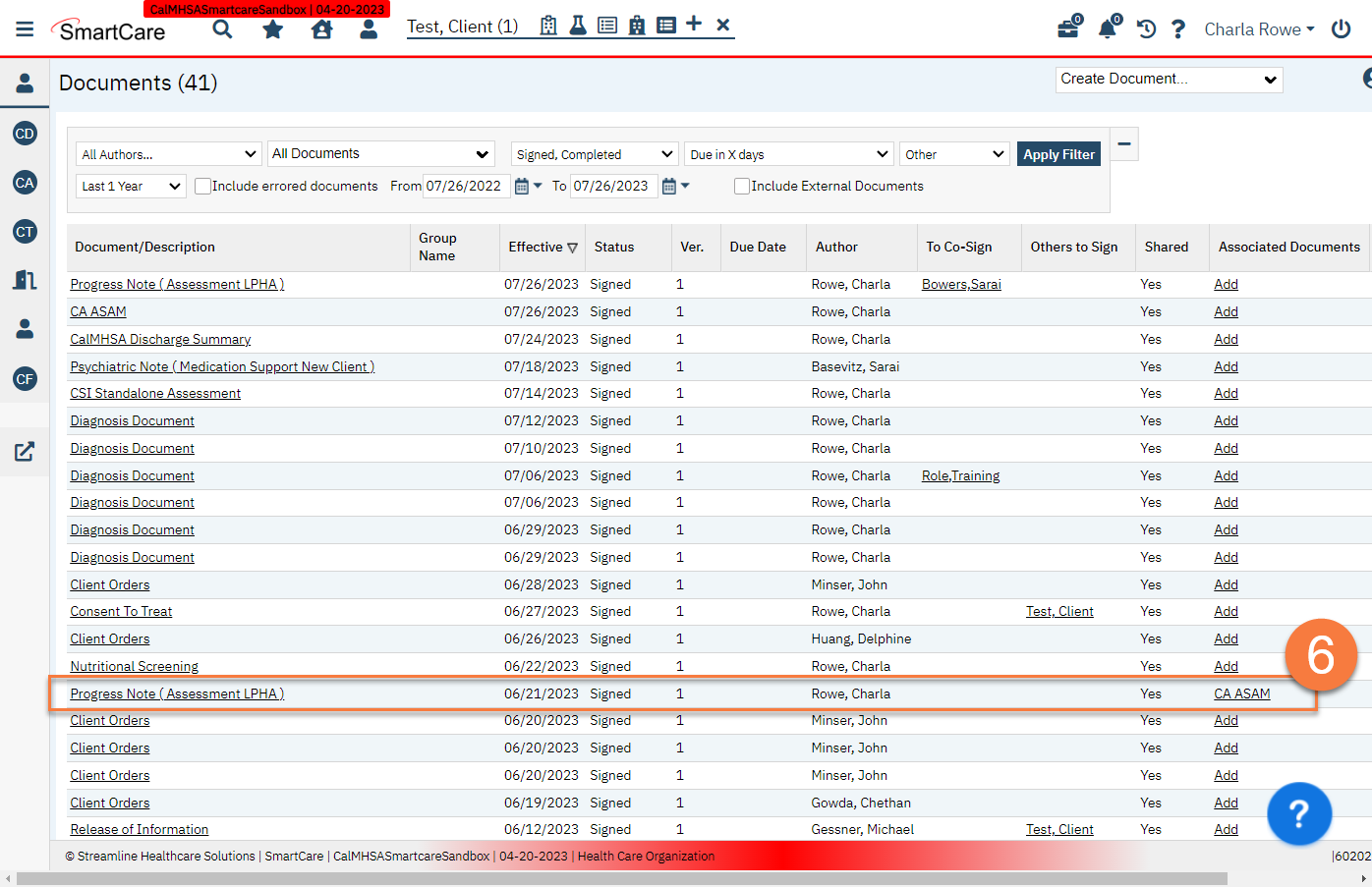Select the Test, Client (1) tab
The height and width of the screenshot is (887, 1372).
(462, 27)
